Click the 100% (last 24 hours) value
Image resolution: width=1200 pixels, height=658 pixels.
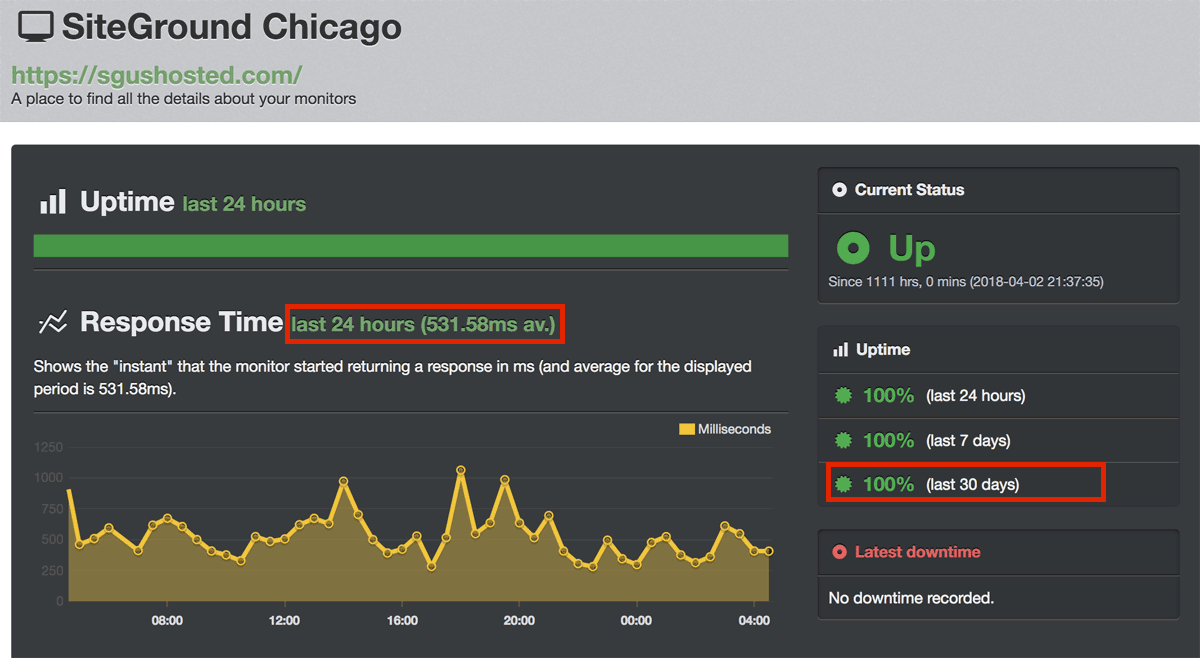[x=888, y=395]
